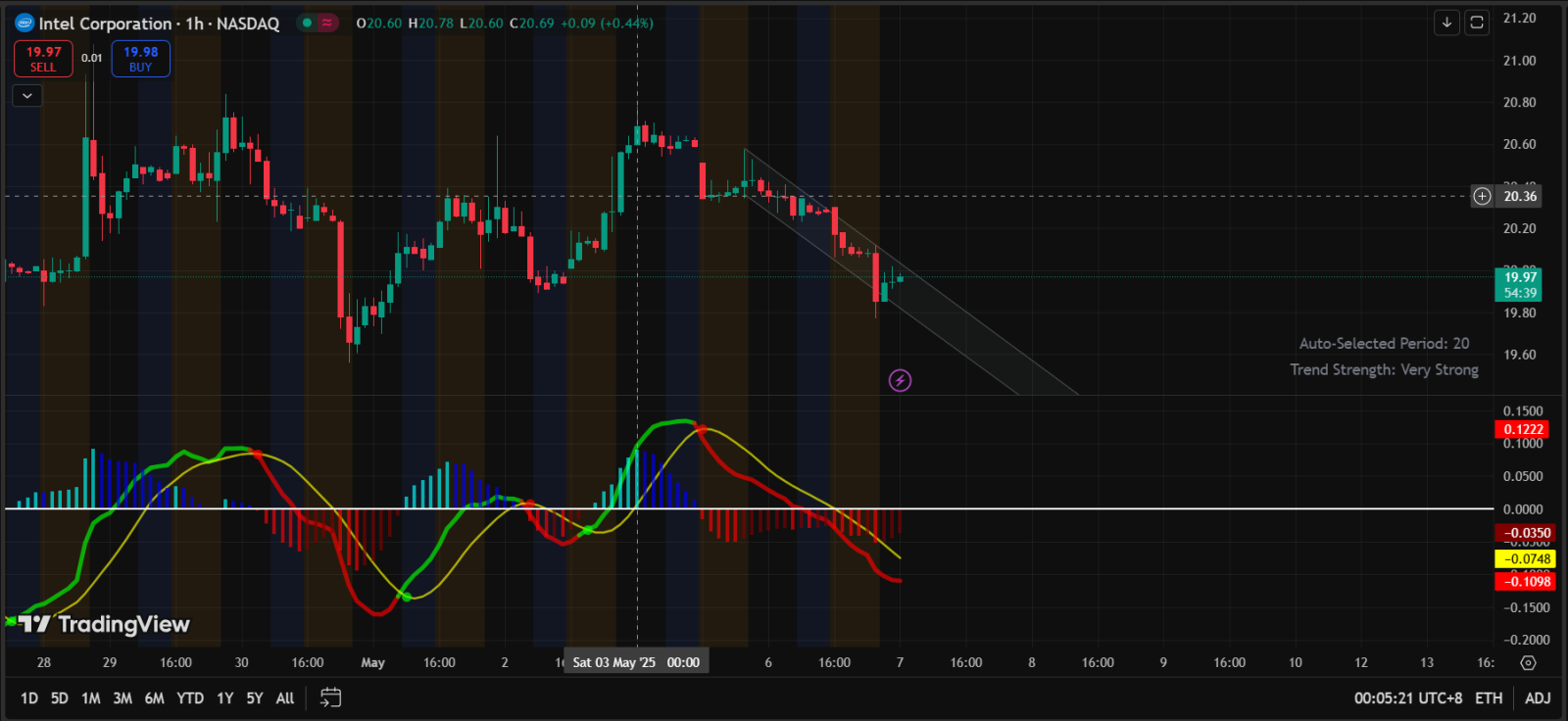1568x721 pixels.
Task: Toggle ADJ adjusted data setting
Action: pyautogui.click(x=1538, y=697)
